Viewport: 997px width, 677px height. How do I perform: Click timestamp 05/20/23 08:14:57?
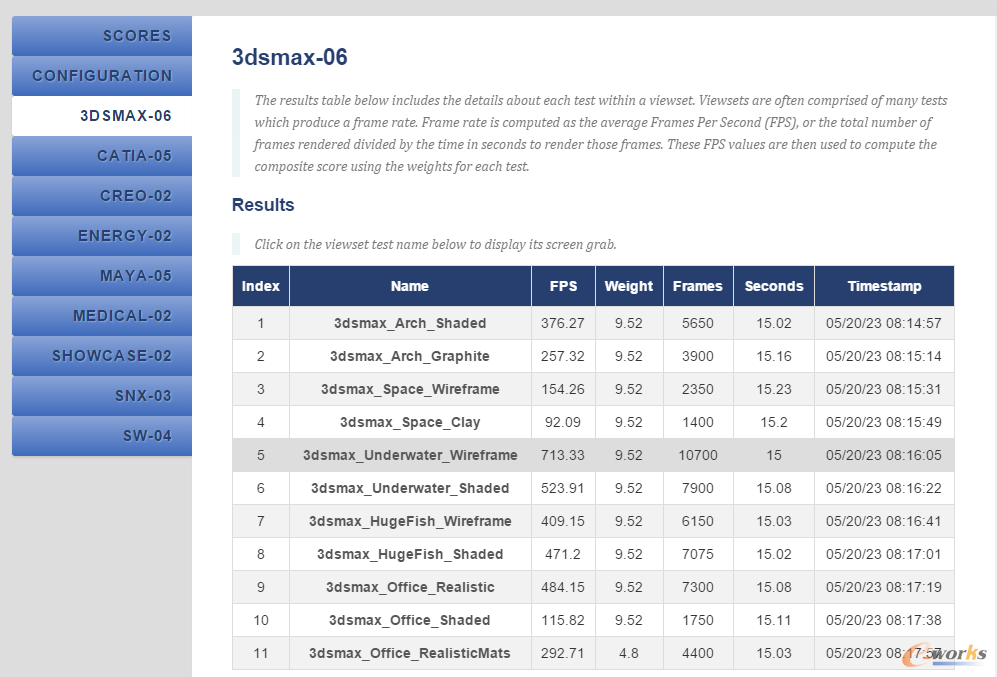[x=884, y=323]
